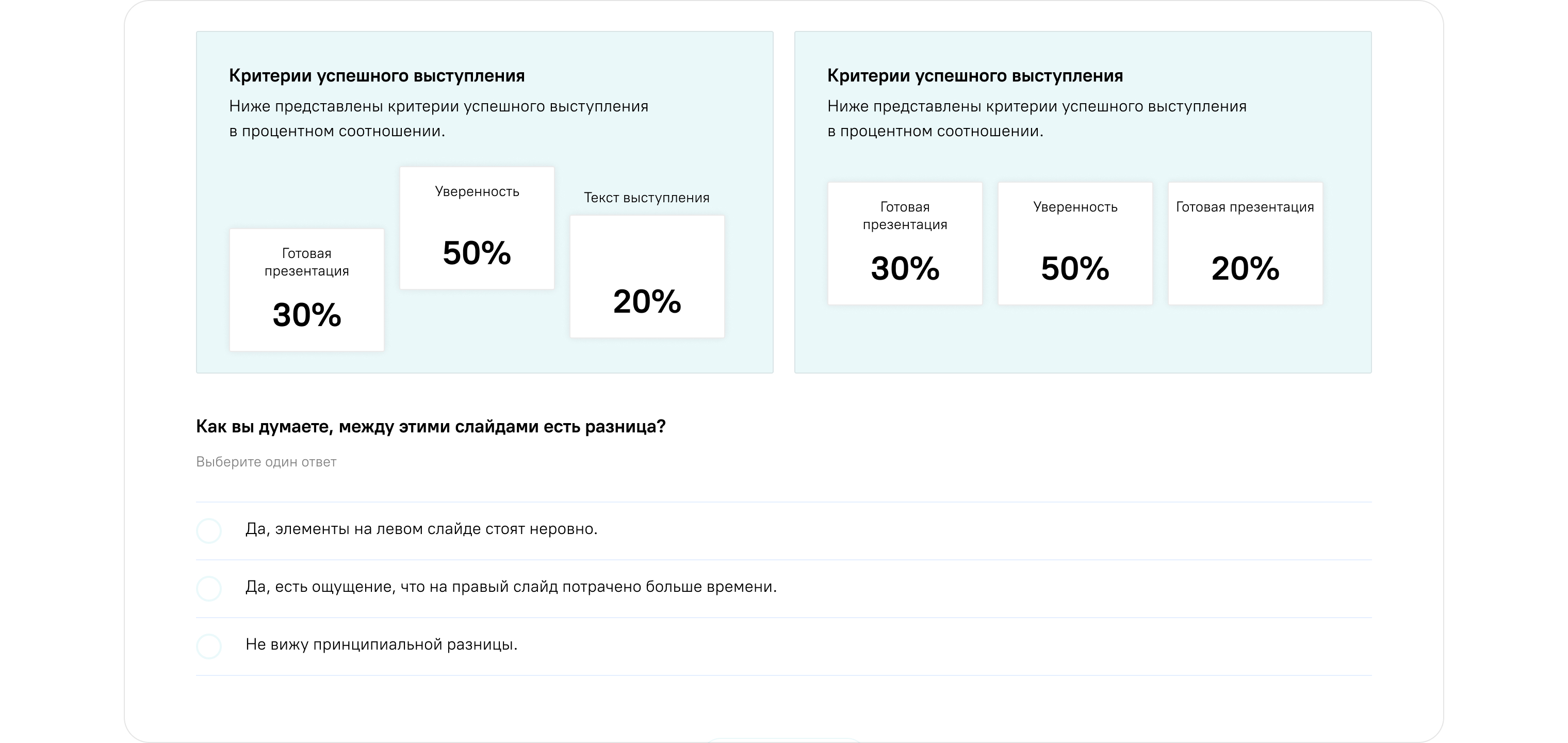Click the 20% number on the right slide
Viewport: 1568px width, 743px height.
(x=1246, y=269)
